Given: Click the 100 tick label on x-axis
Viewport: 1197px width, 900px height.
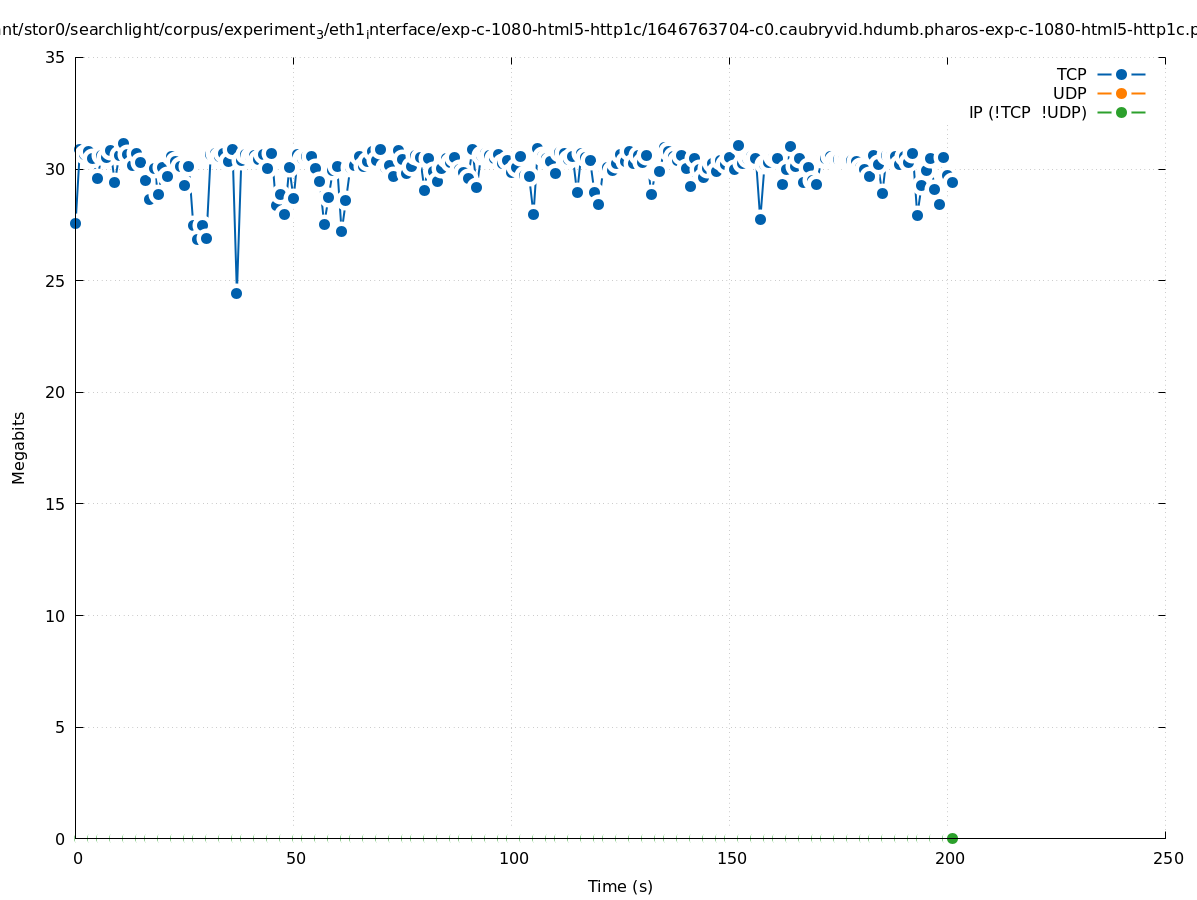Looking at the screenshot, I should click(x=513, y=859).
